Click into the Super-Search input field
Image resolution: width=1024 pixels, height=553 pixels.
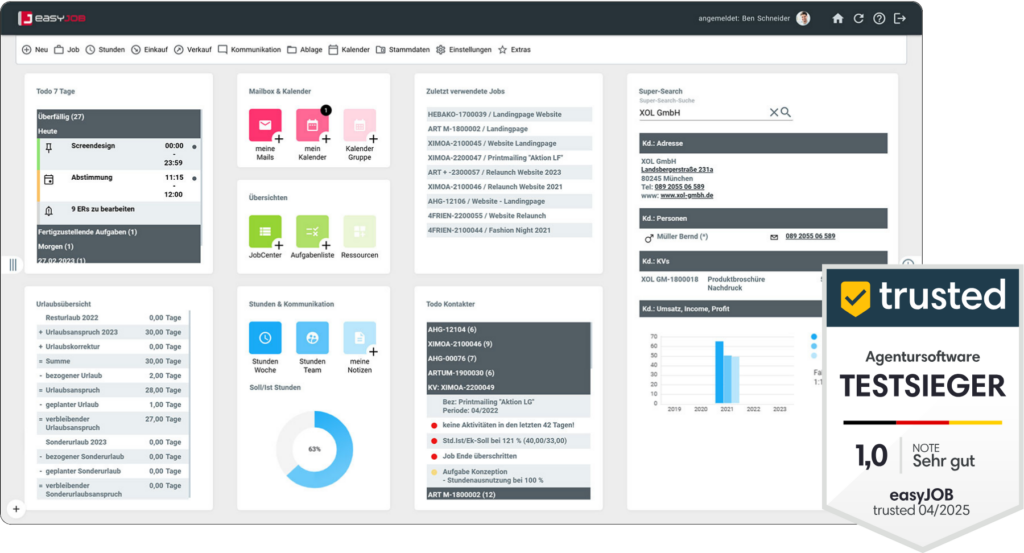(x=700, y=113)
